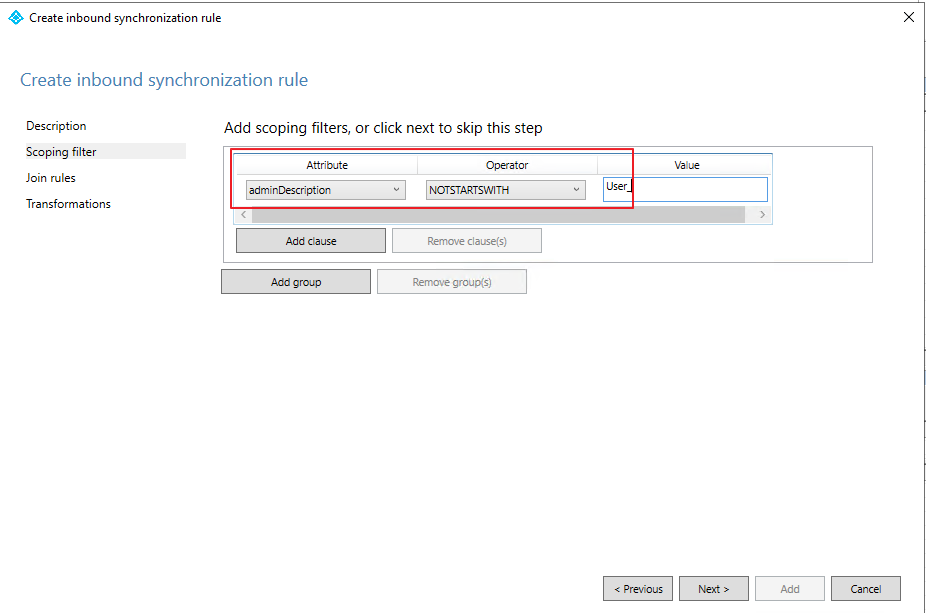Viewport: 926px width, 613px height.
Task: Click the Add button at the bottom
Action: tap(790, 589)
